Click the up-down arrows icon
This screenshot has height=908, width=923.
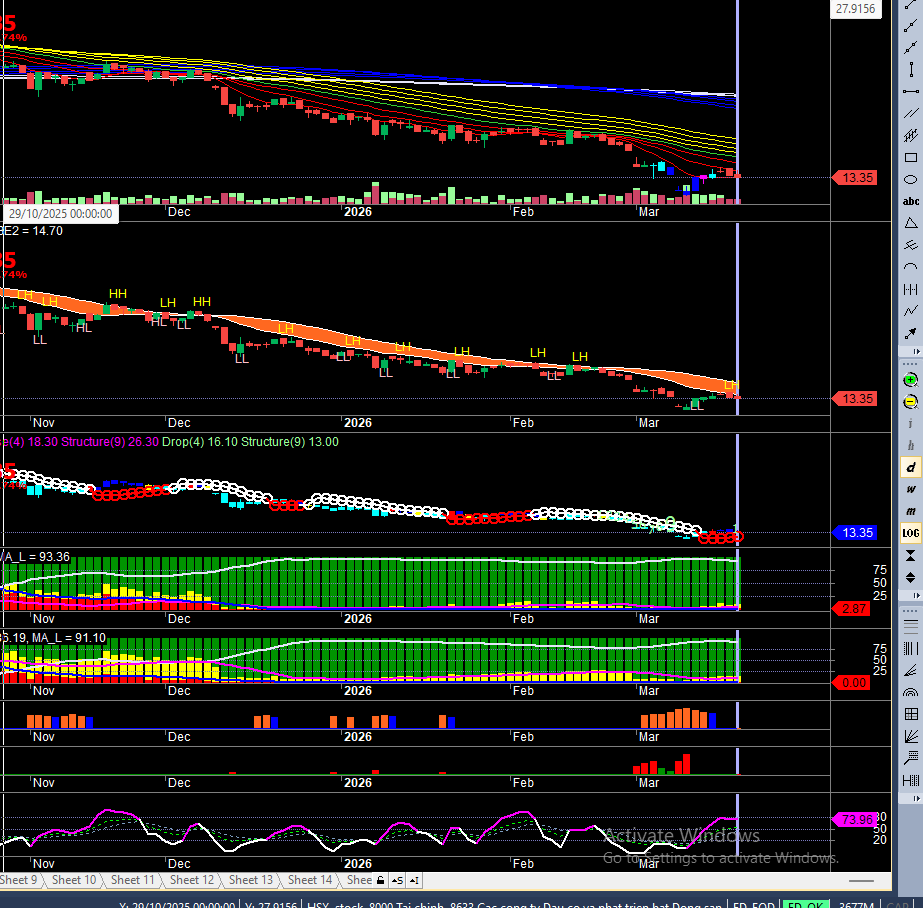(911, 577)
